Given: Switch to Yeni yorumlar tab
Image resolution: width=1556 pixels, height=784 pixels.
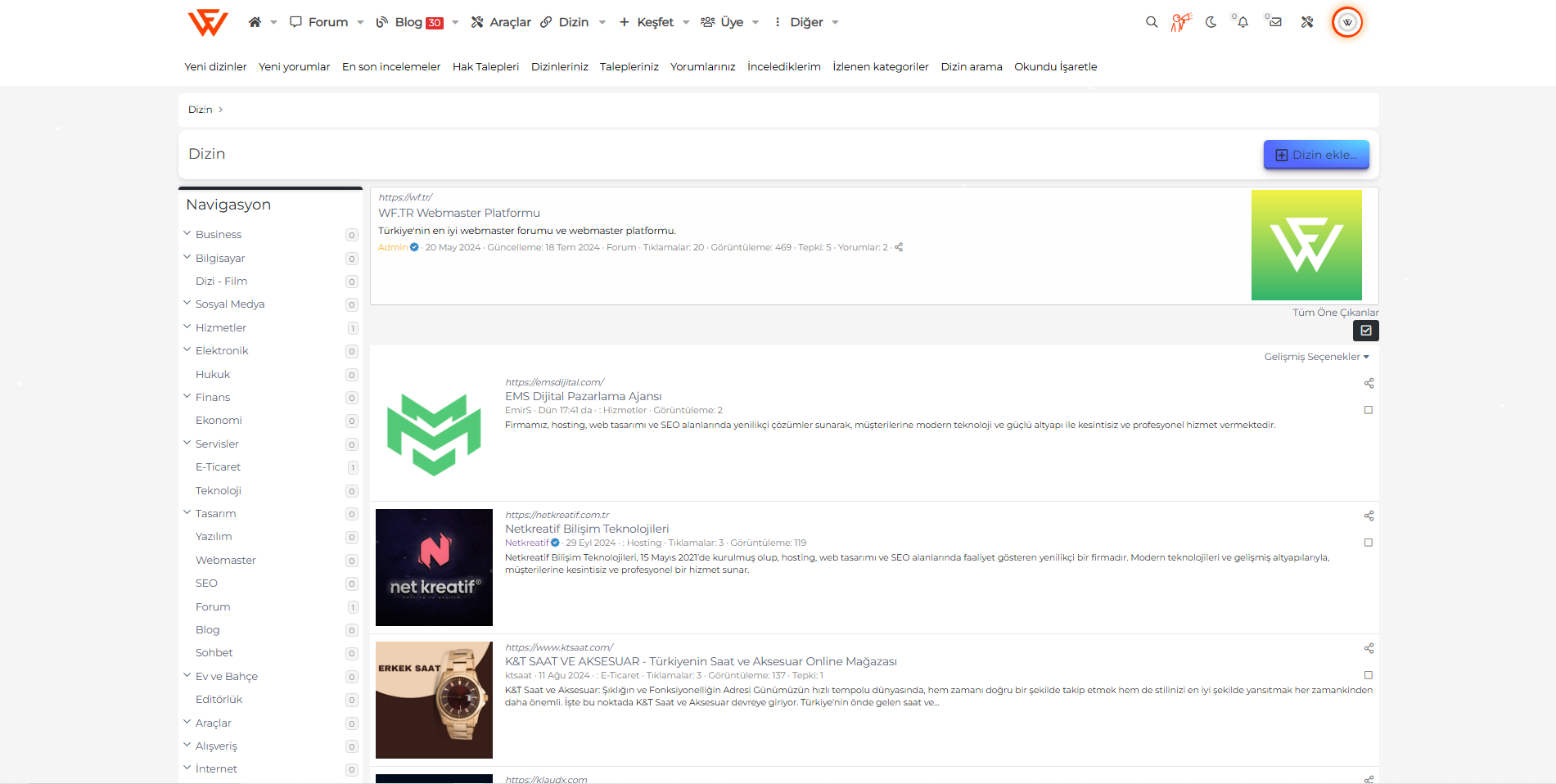Looking at the screenshot, I should tap(295, 67).
